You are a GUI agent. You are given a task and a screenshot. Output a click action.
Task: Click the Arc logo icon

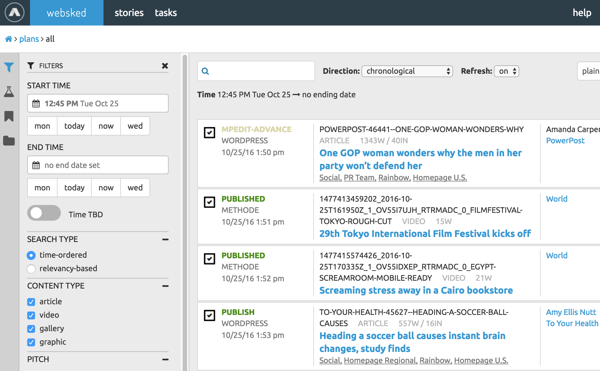pyautogui.click(x=15, y=12)
